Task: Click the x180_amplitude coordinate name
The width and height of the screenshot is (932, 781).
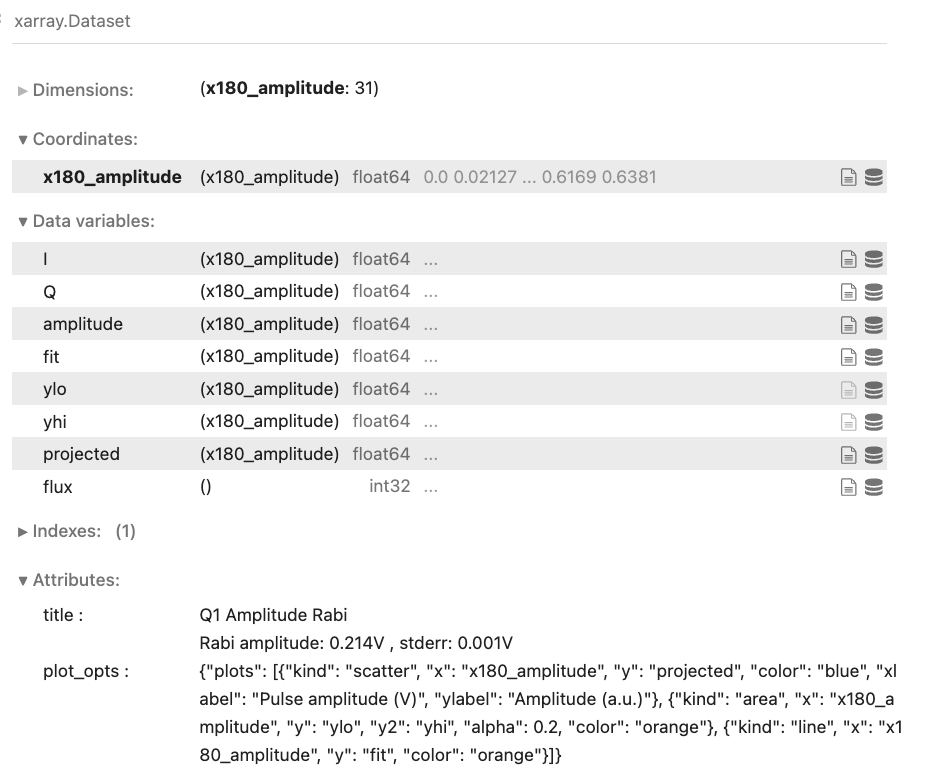Action: [112, 177]
